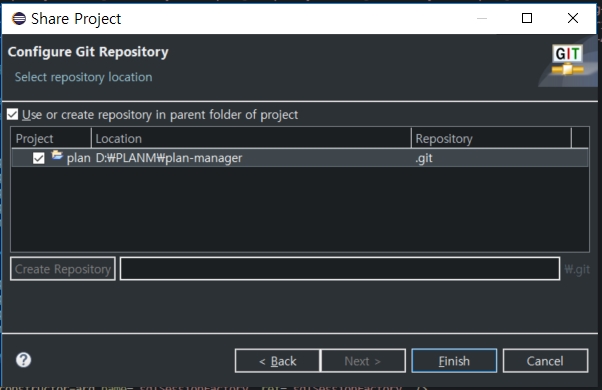The height and width of the screenshot is (390, 602).
Task: Click the Eclipse icon in title bar
Action: coord(19,18)
